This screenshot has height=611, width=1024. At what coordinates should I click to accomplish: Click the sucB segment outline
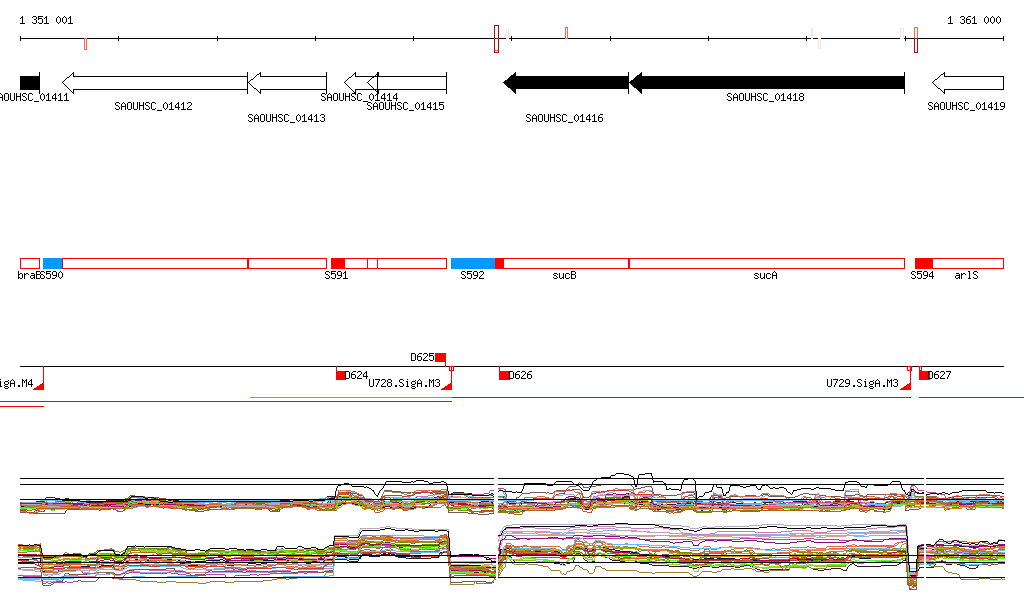coord(566,264)
